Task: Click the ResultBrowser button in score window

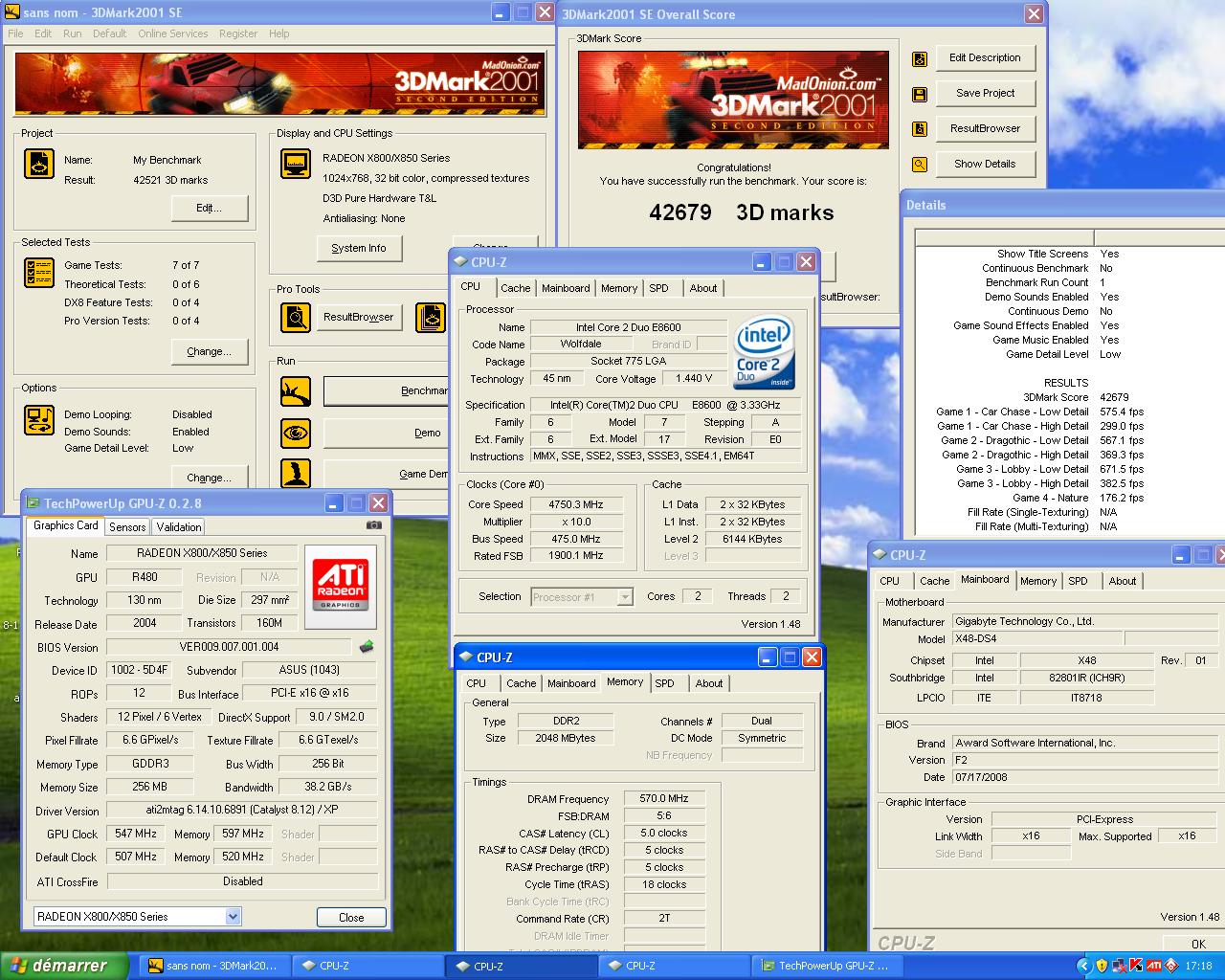Action: 985,128
